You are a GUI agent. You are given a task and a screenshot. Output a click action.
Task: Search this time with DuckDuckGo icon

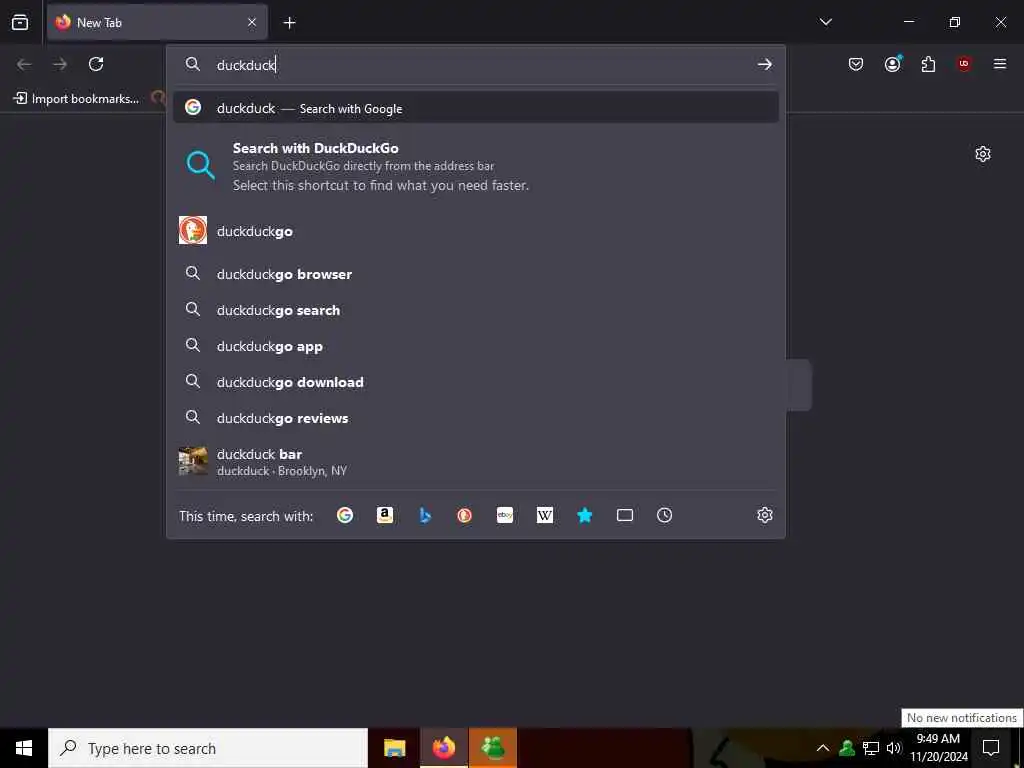(464, 515)
